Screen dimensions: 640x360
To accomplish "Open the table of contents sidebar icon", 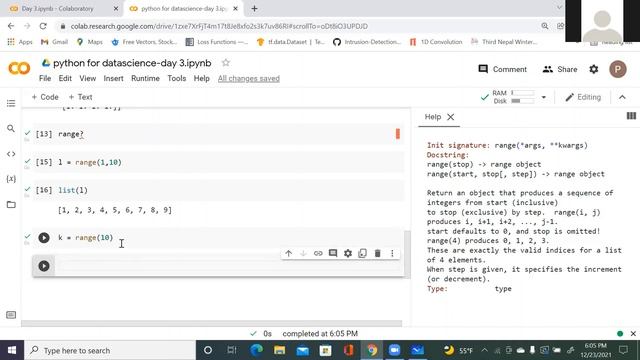I will 11,103.
